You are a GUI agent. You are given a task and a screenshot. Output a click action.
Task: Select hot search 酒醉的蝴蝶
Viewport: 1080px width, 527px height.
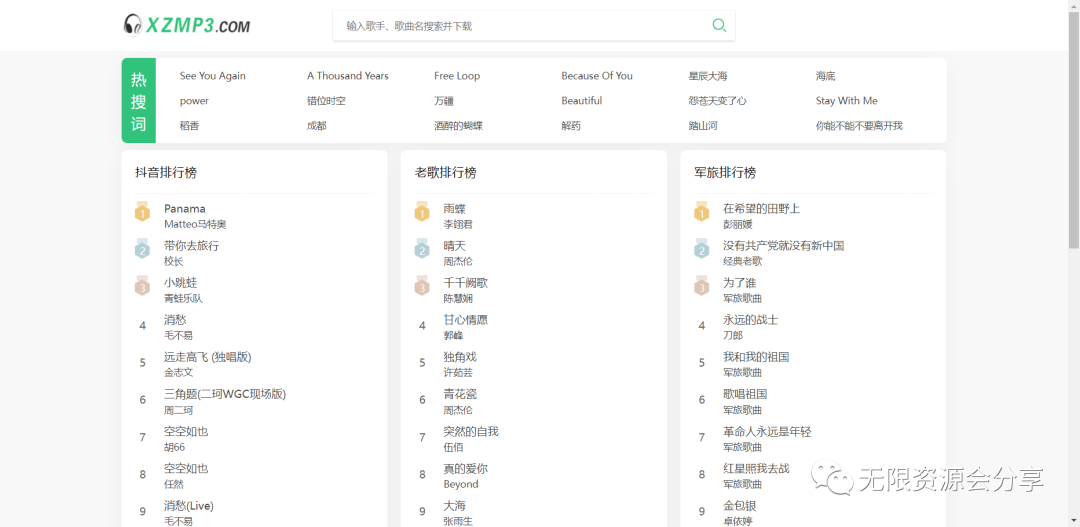point(458,125)
